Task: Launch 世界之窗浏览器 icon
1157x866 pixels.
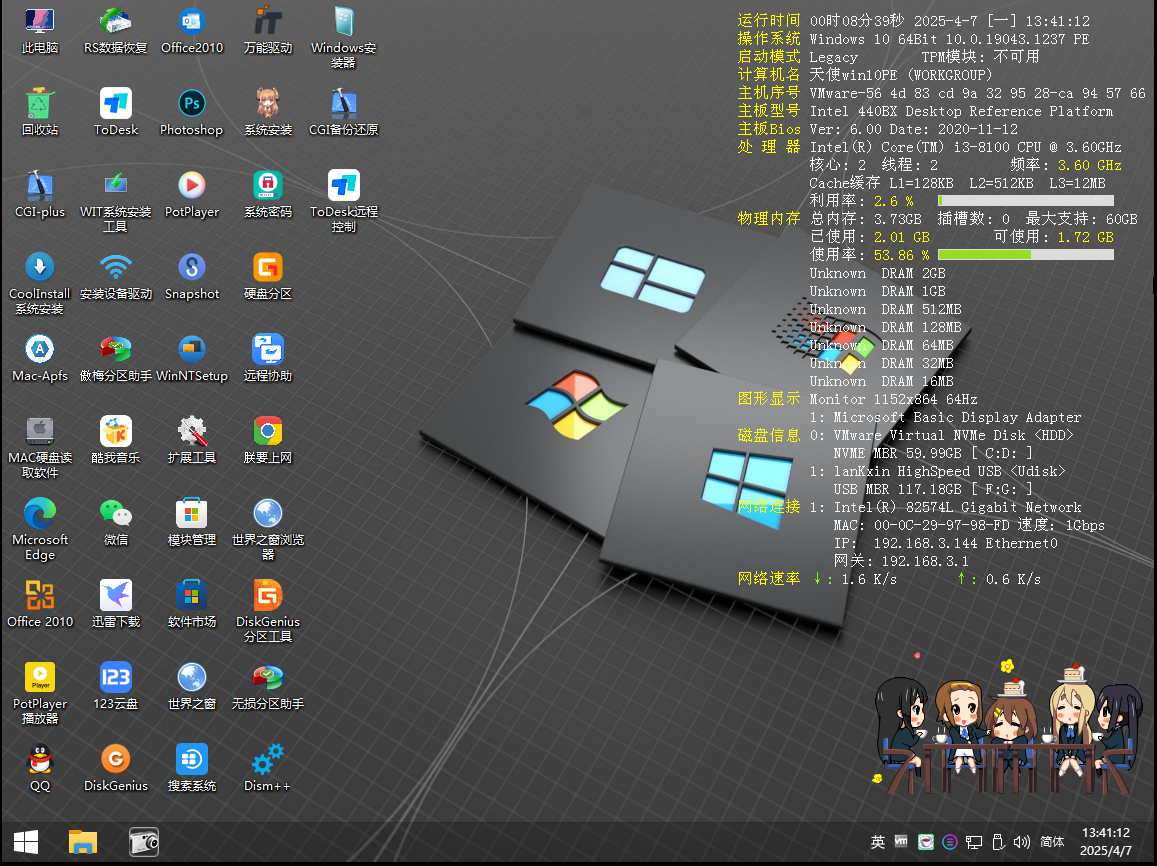Action: pyautogui.click(x=268, y=530)
